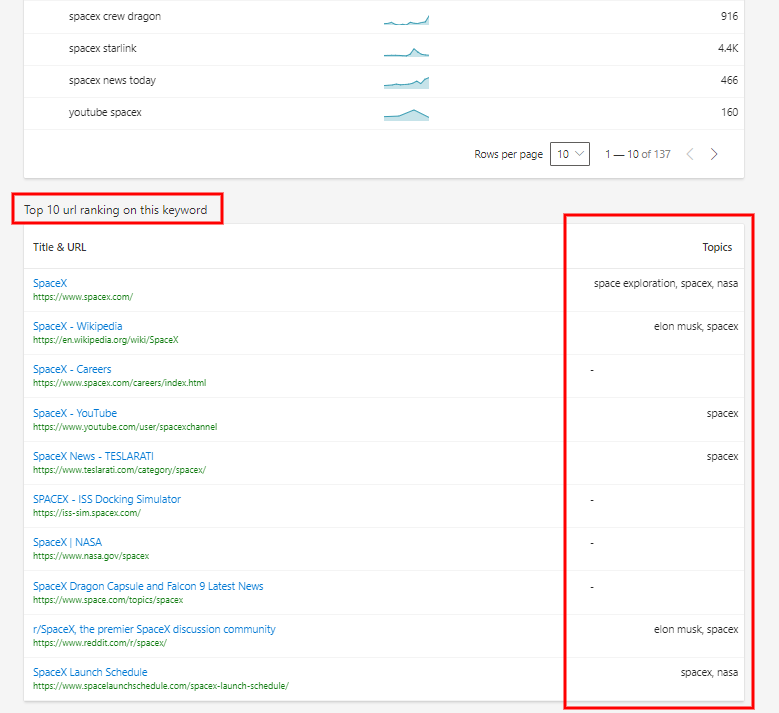This screenshot has height=713, width=779.
Task: Open SpaceX News - TESLARATI link
Action: tap(93, 456)
